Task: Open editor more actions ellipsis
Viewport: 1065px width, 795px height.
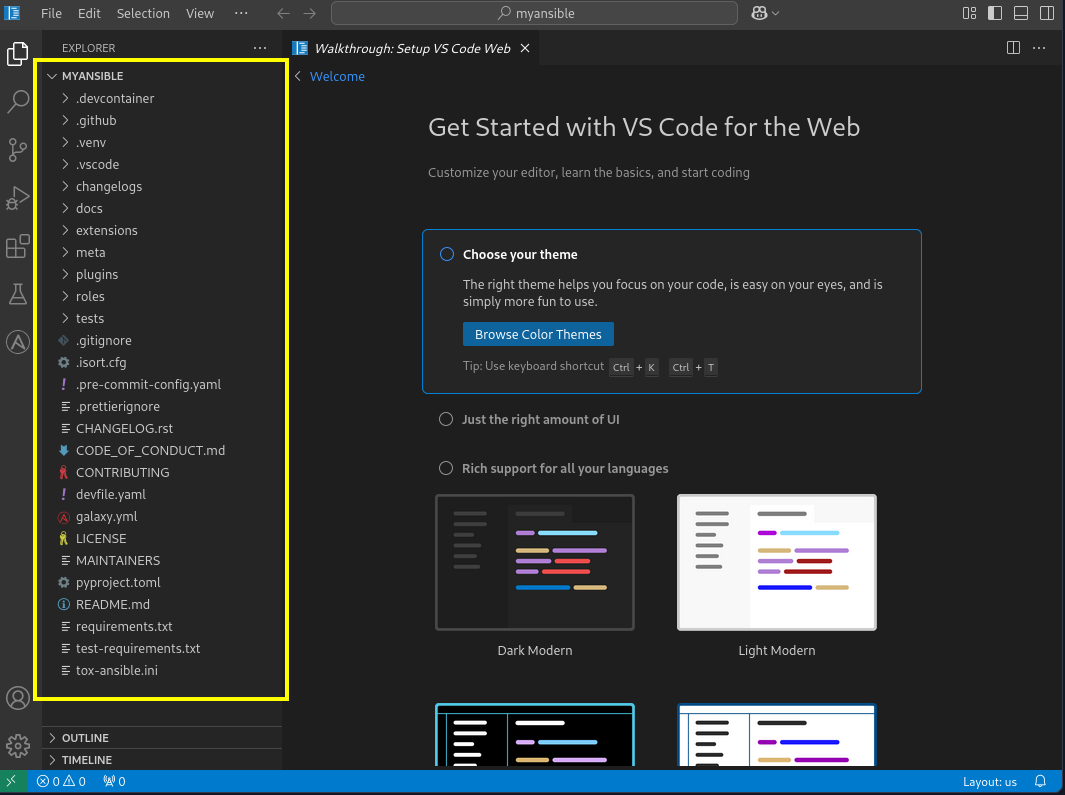Action: [1039, 48]
